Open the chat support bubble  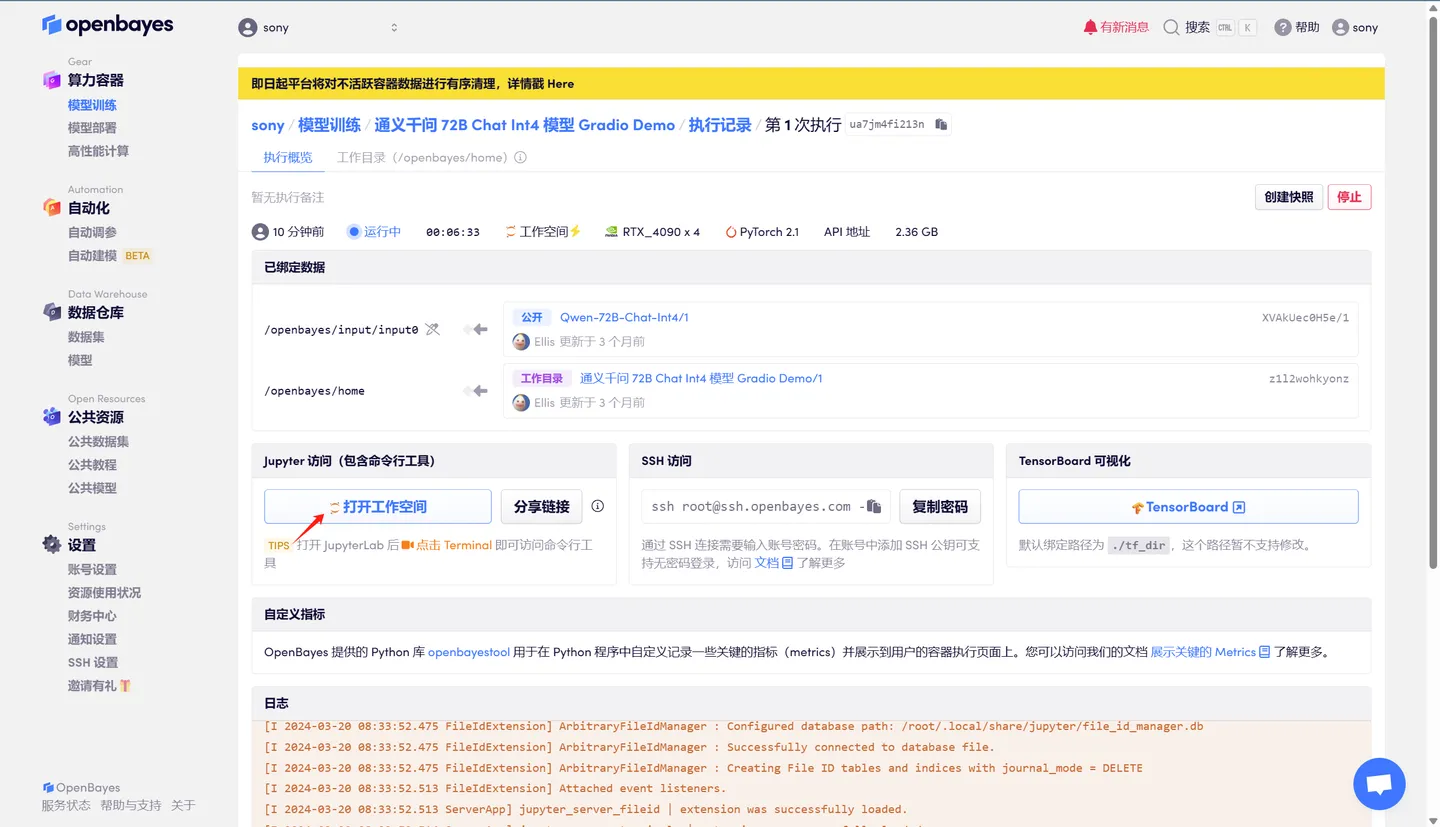tap(1379, 784)
